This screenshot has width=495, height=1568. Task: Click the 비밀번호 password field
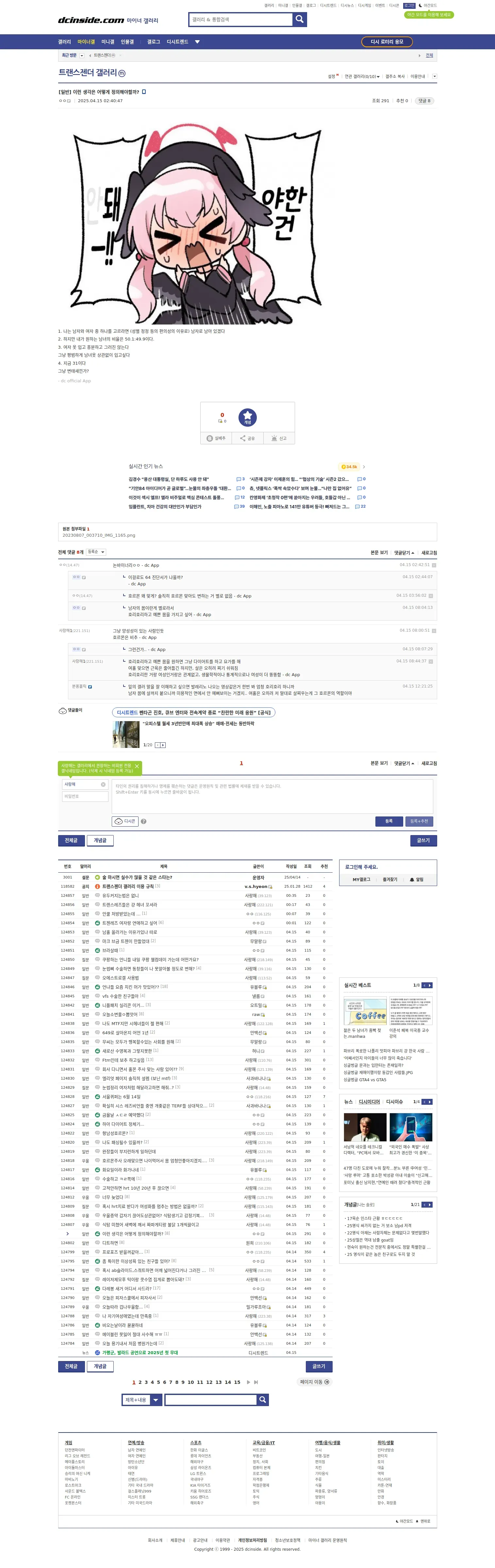point(85,796)
